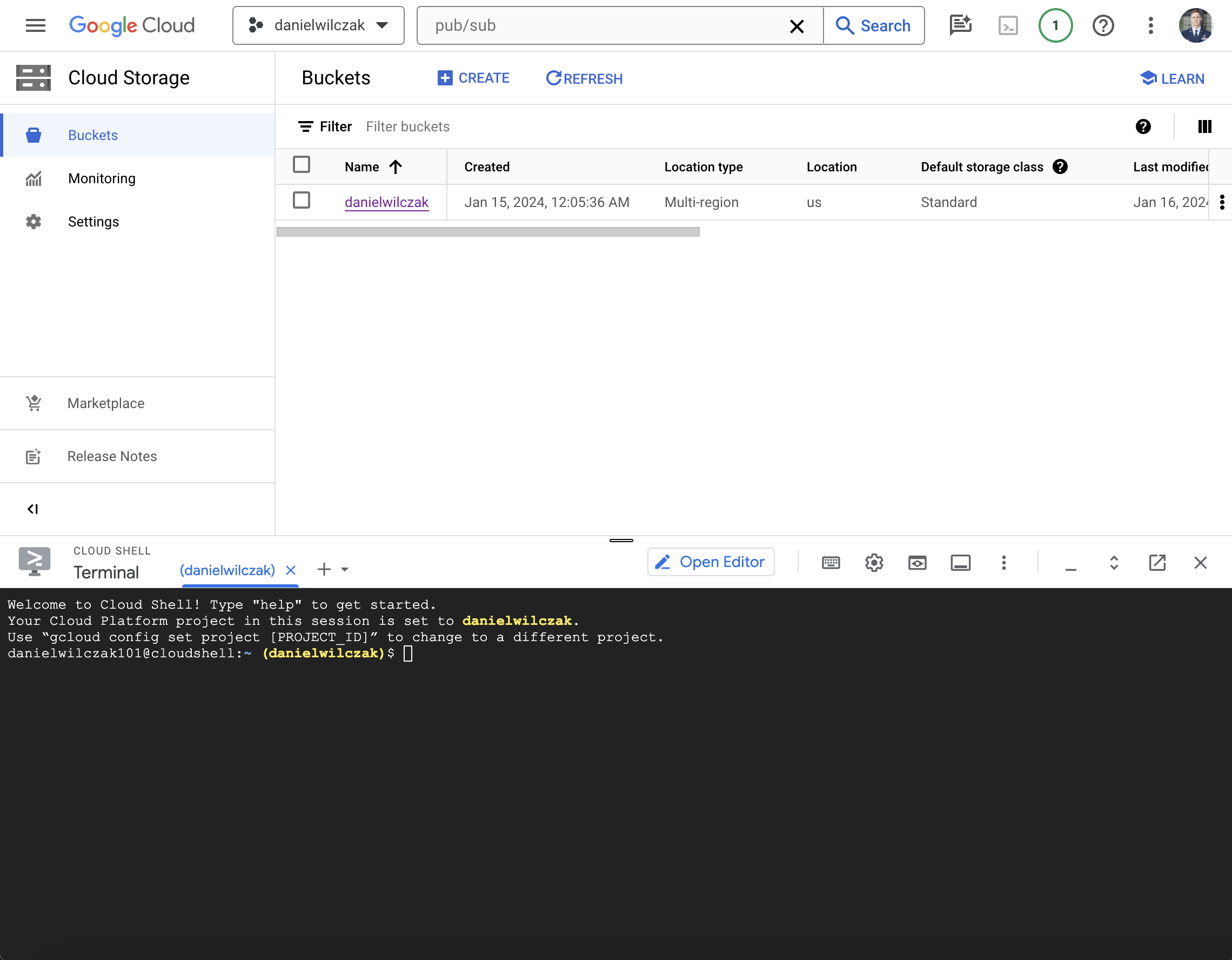This screenshot has width=1232, height=960.
Task: Click the Filter icon
Action: click(306, 126)
